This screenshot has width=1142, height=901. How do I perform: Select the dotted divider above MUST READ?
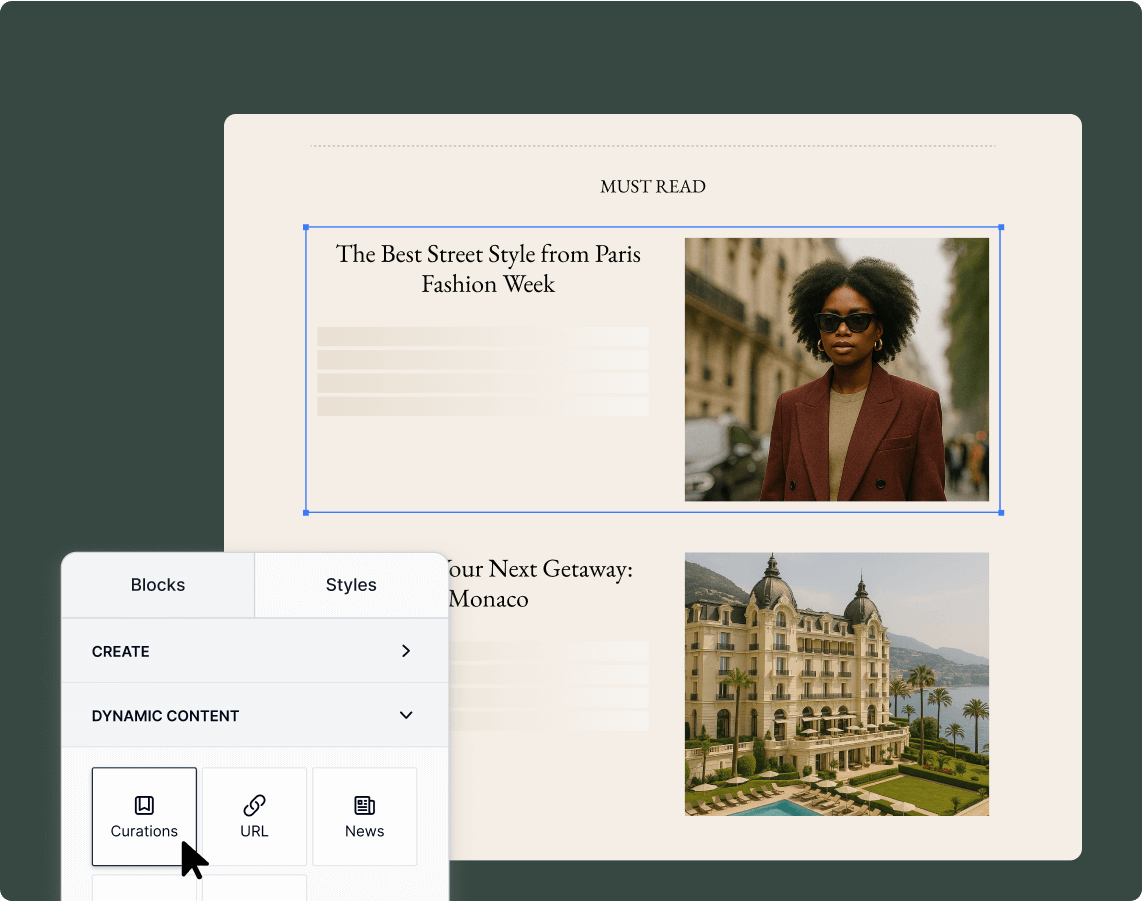pos(652,146)
